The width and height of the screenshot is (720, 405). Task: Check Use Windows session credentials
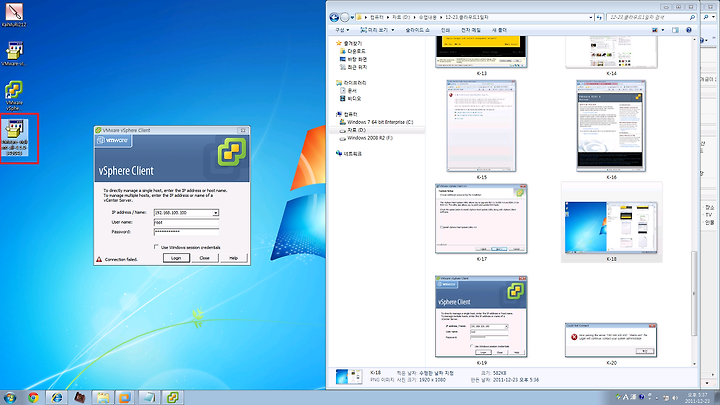(156, 247)
